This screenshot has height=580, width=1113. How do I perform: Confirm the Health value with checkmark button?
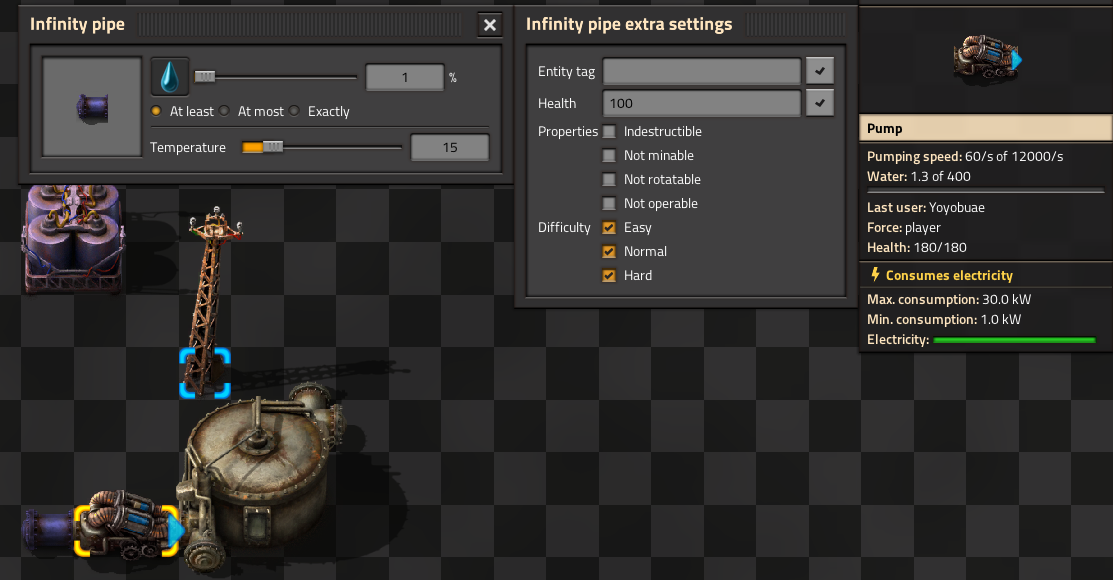pyautogui.click(x=820, y=103)
